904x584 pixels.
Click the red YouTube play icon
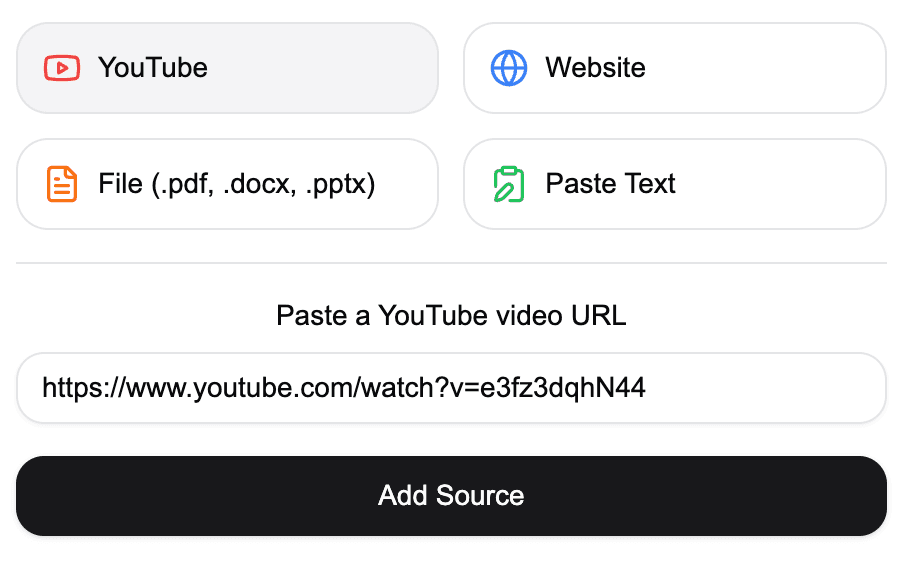click(62, 68)
